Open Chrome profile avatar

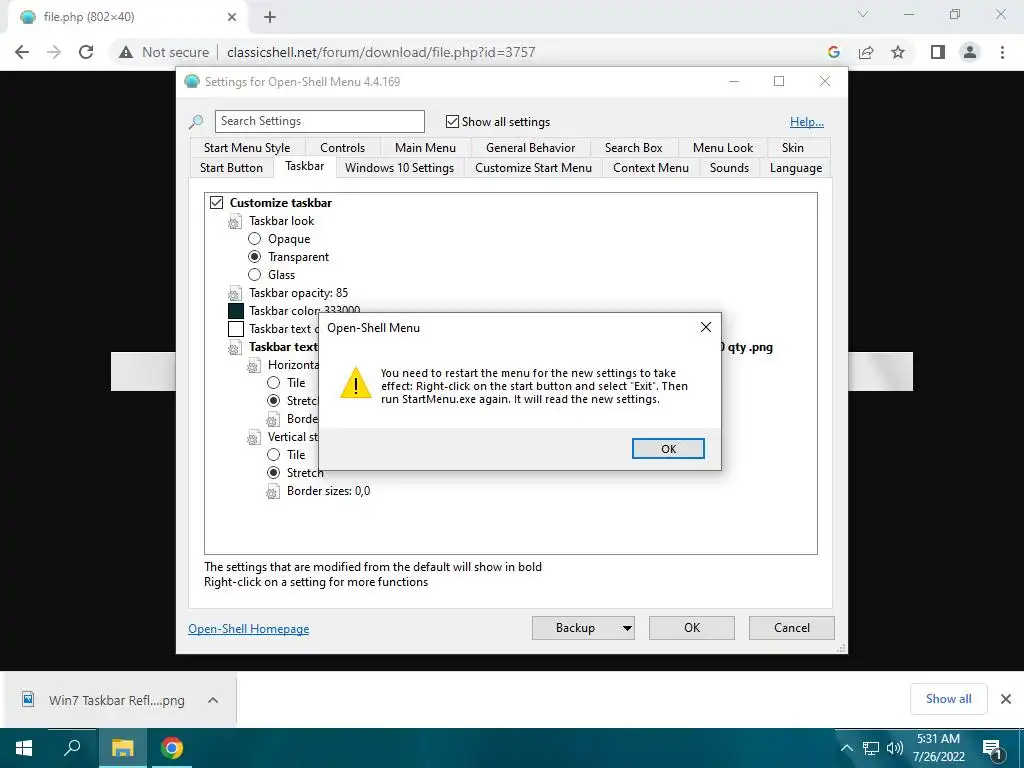(x=970, y=52)
